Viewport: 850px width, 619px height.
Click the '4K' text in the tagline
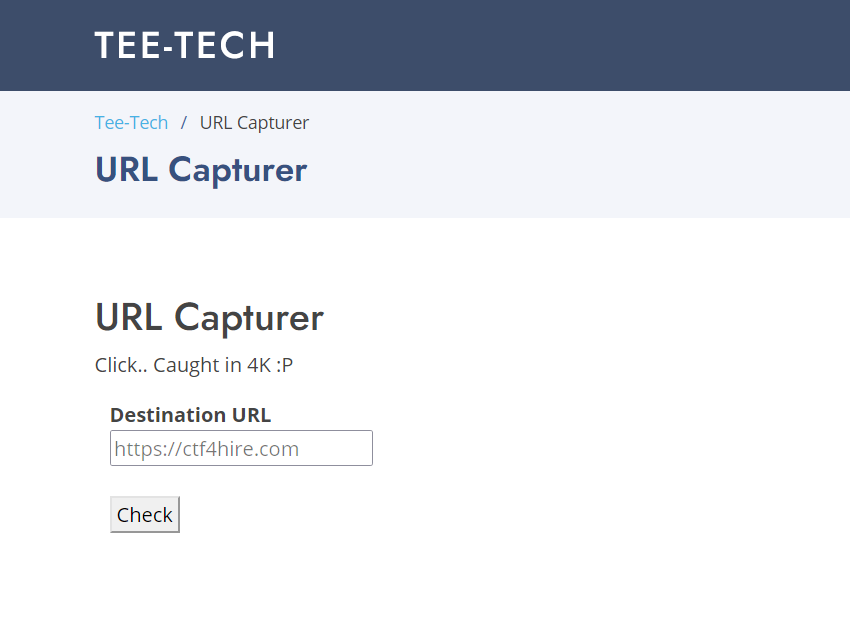pos(259,365)
